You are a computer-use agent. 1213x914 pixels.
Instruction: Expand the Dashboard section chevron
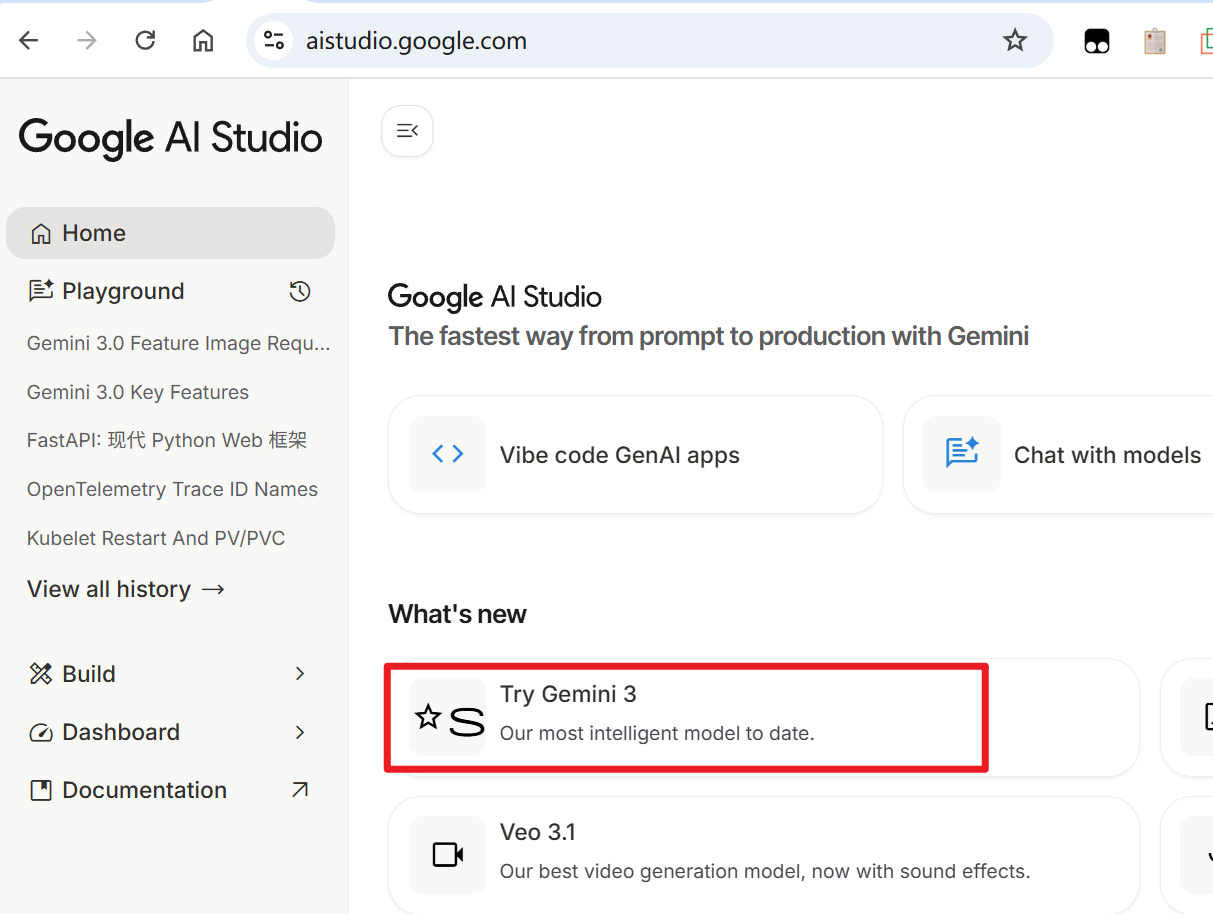point(299,732)
